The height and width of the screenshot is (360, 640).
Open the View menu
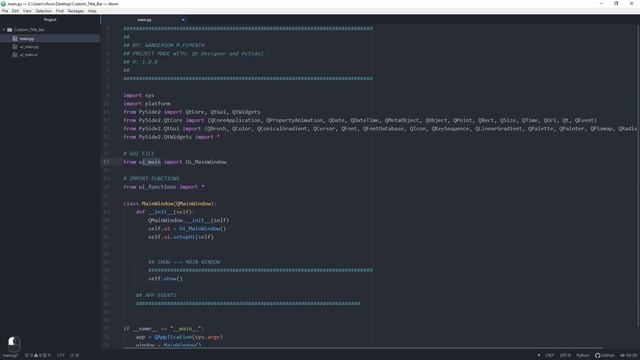27,11
